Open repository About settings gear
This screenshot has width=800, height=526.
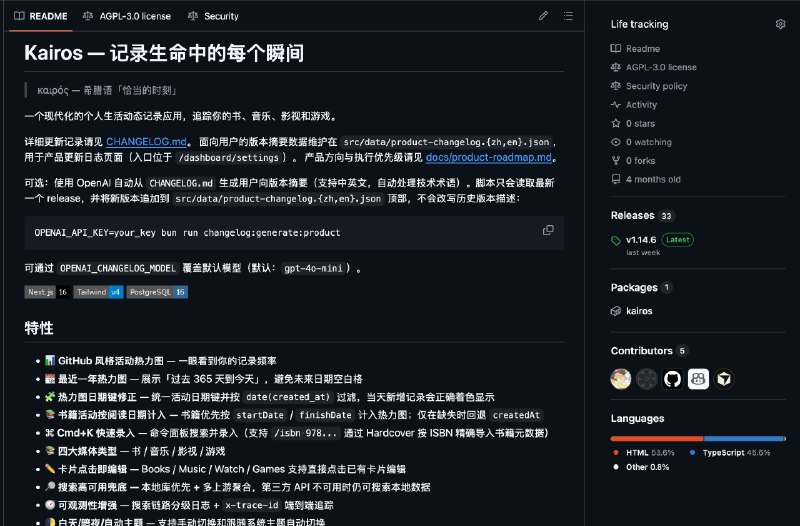pos(780,24)
